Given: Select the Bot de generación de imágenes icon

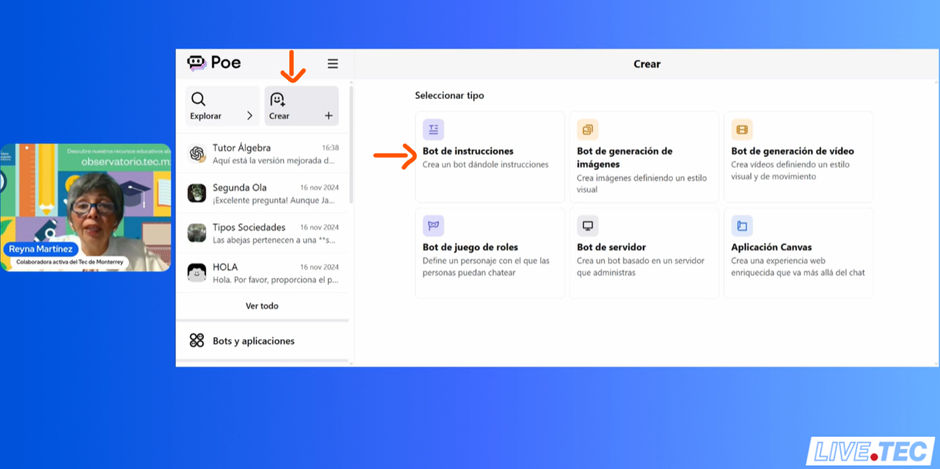Looking at the screenshot, I should [x=587, y=129].
